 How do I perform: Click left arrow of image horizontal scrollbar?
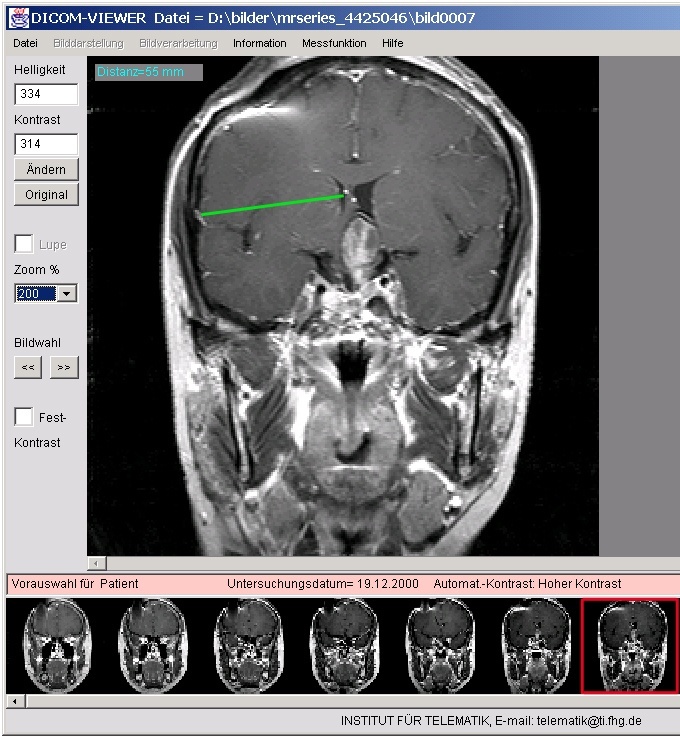[x=95, y=564]
